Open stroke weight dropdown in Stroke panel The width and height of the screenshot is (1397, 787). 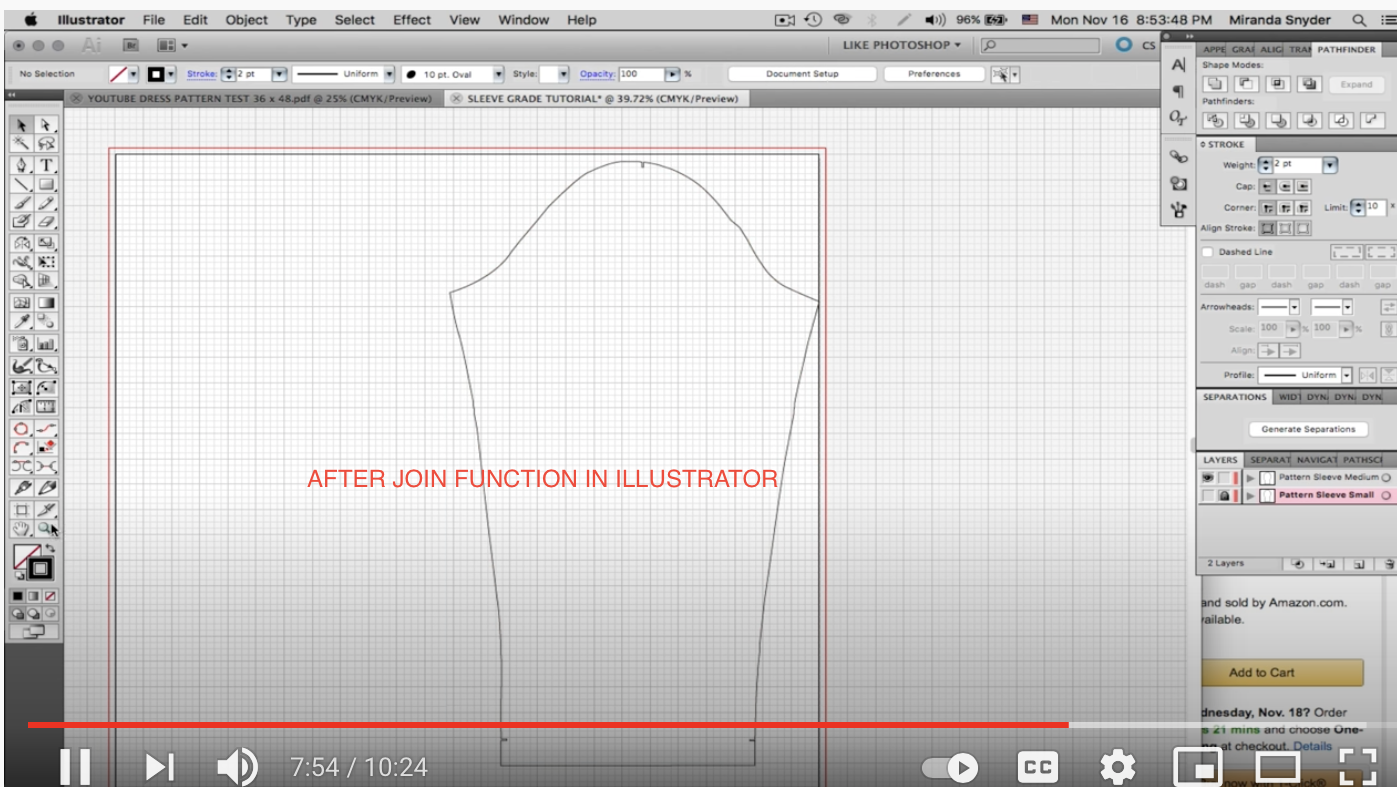1330,164
